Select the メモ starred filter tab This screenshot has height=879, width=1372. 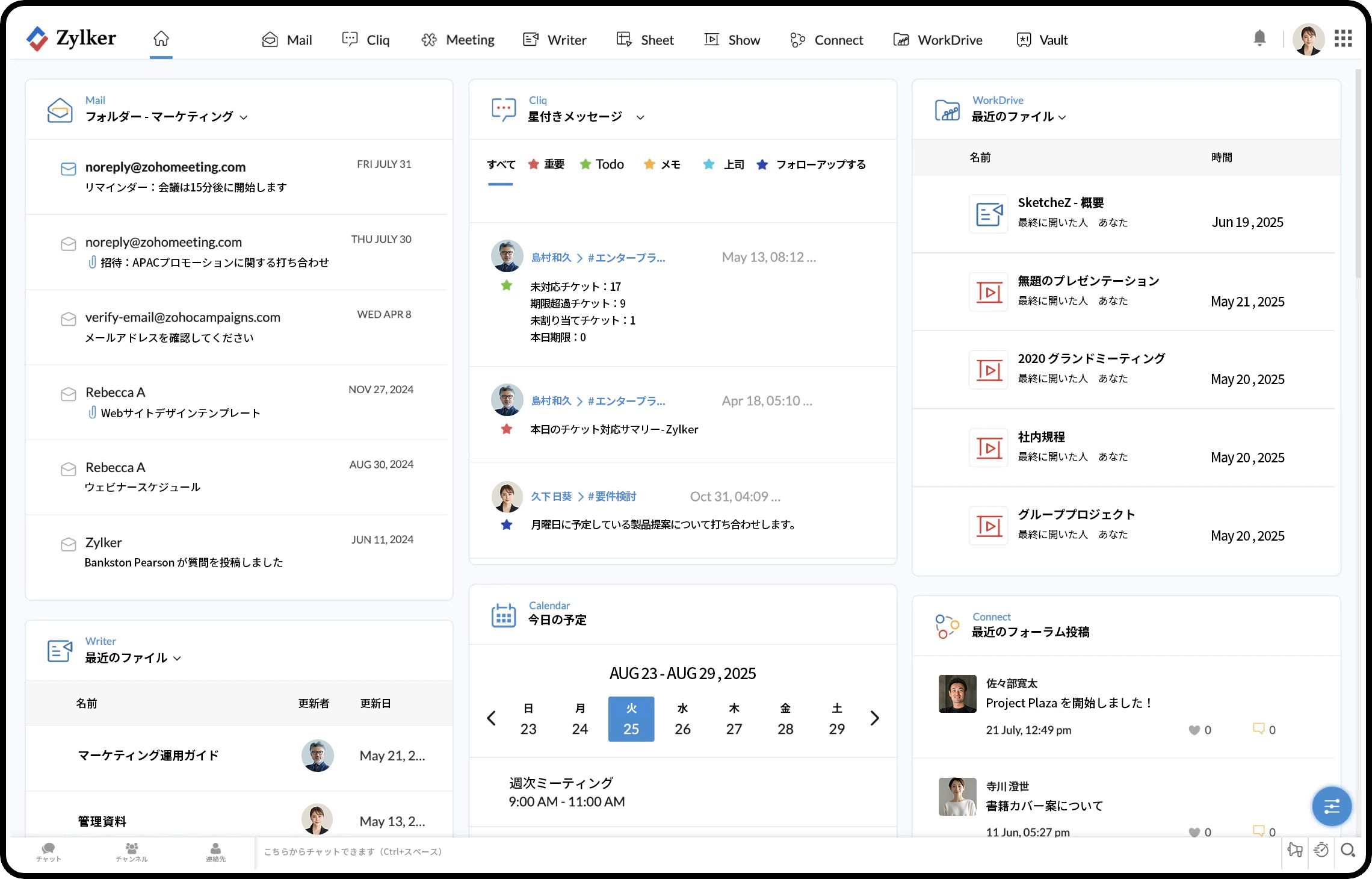tap(662, 164)
